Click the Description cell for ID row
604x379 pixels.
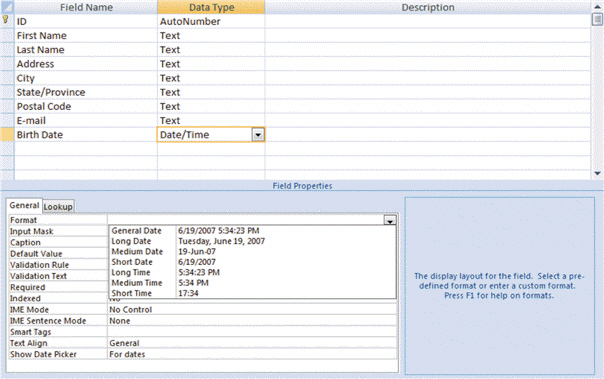point(428,22)
